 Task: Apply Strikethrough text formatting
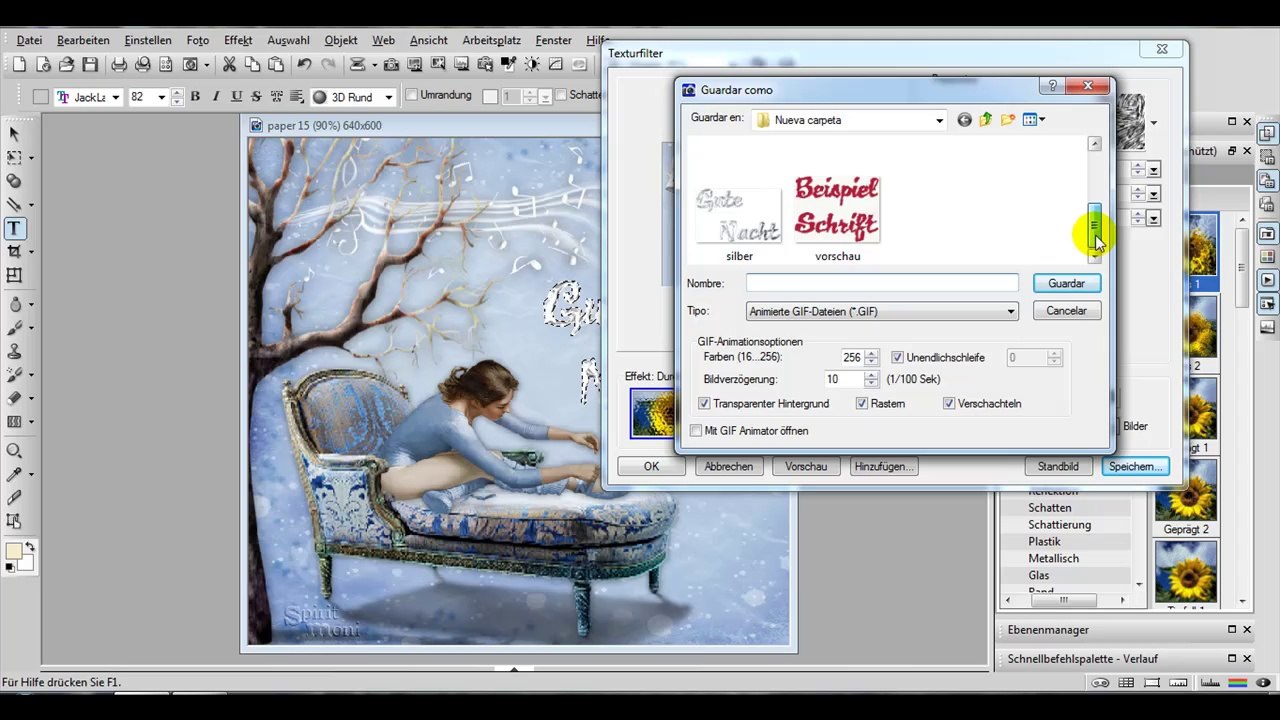[257, 97]
